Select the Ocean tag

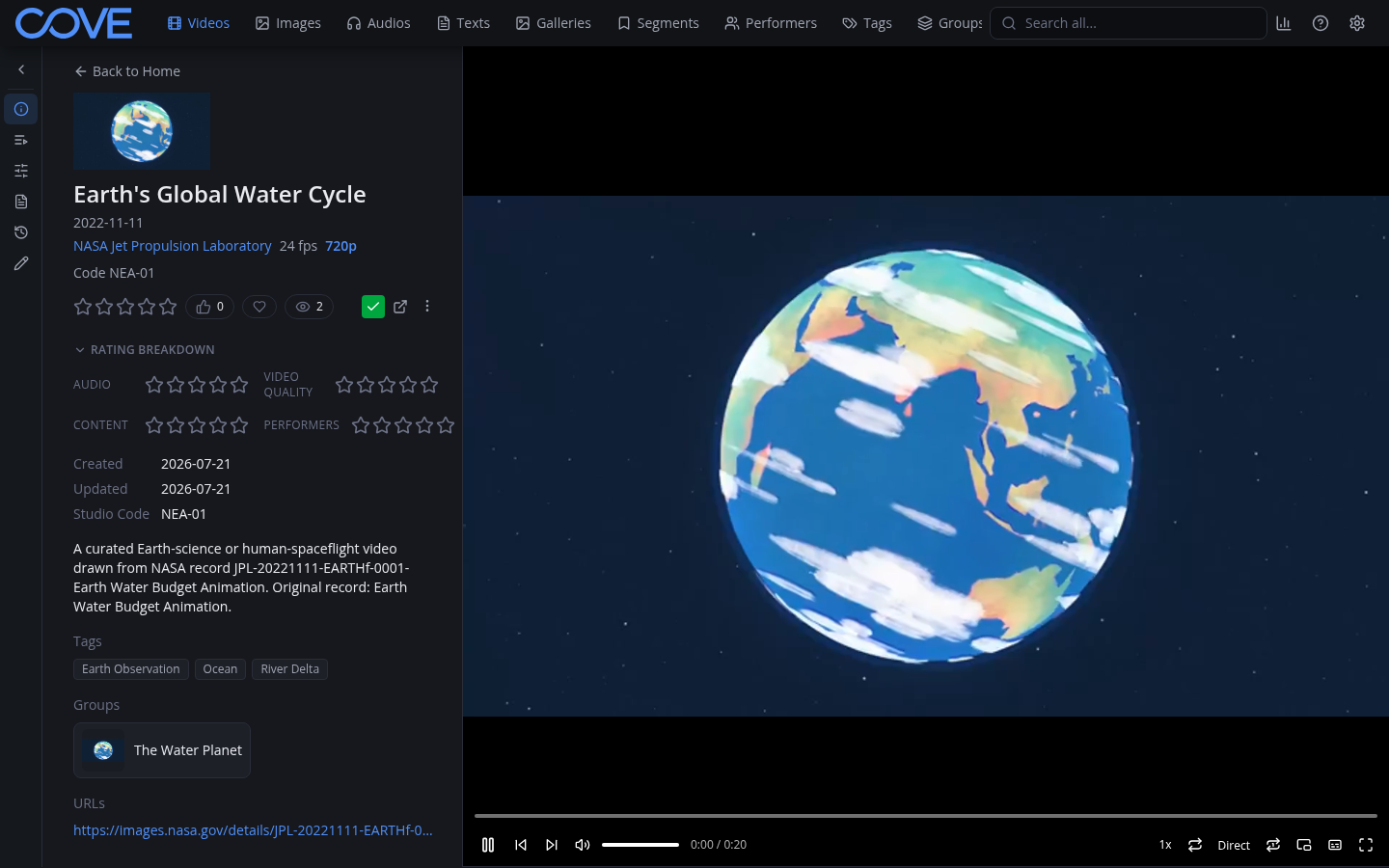point(220,669)
